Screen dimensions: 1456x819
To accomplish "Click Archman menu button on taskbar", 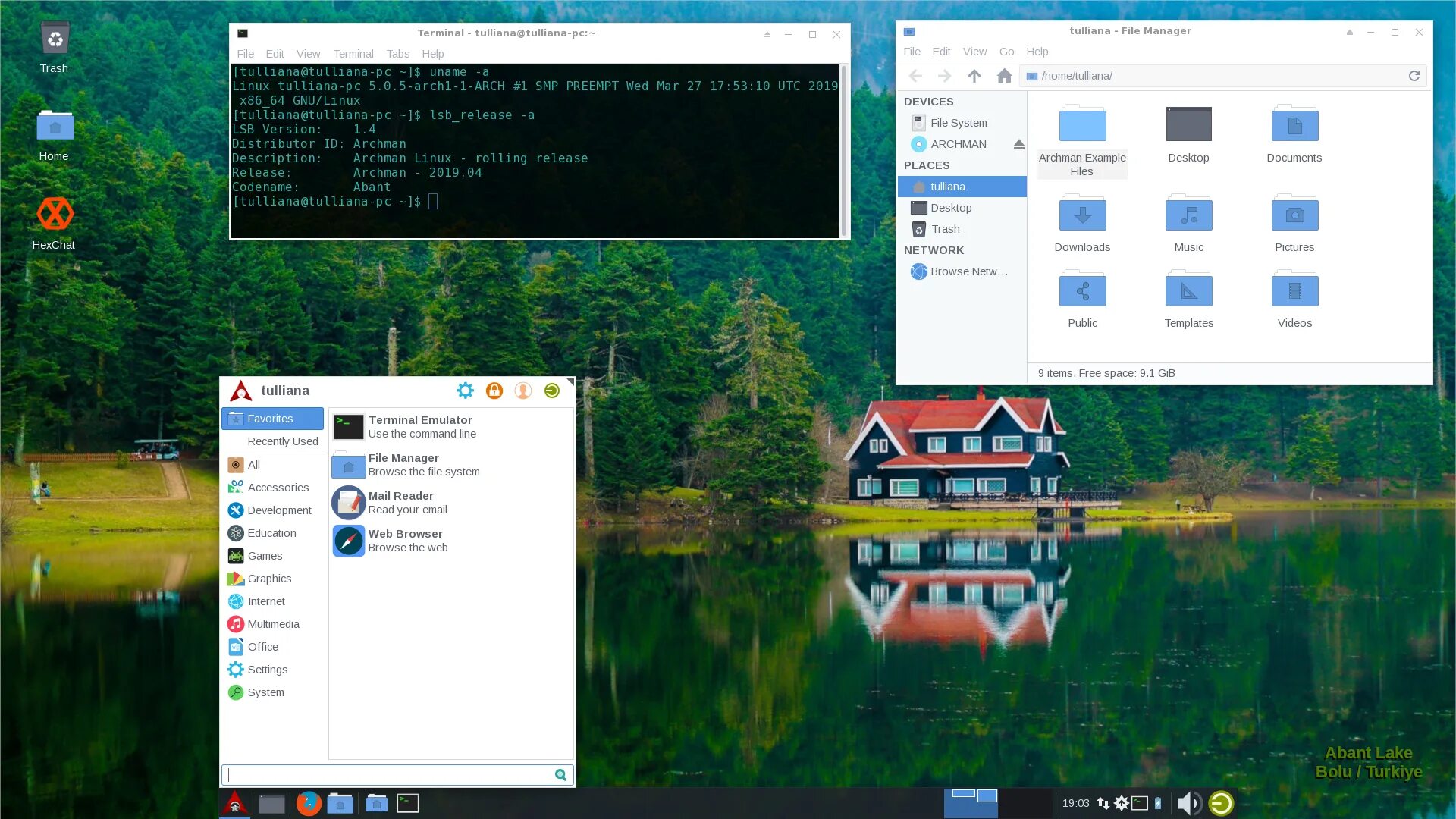I will (235, 803).
